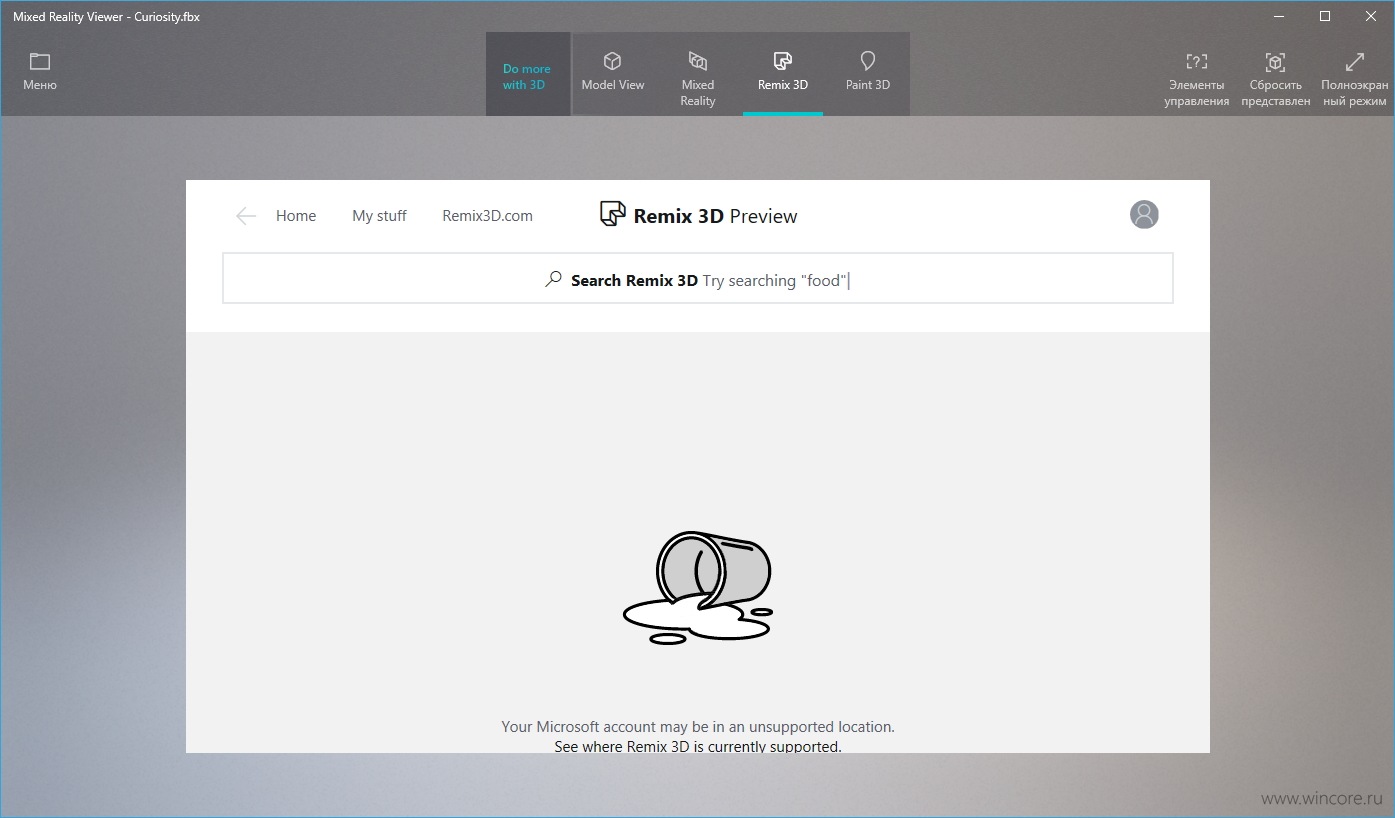The width and height of the screenshot is (1395, 818).
Task: Open the Mixed Reality tab
Action: (x=698, y=76)
